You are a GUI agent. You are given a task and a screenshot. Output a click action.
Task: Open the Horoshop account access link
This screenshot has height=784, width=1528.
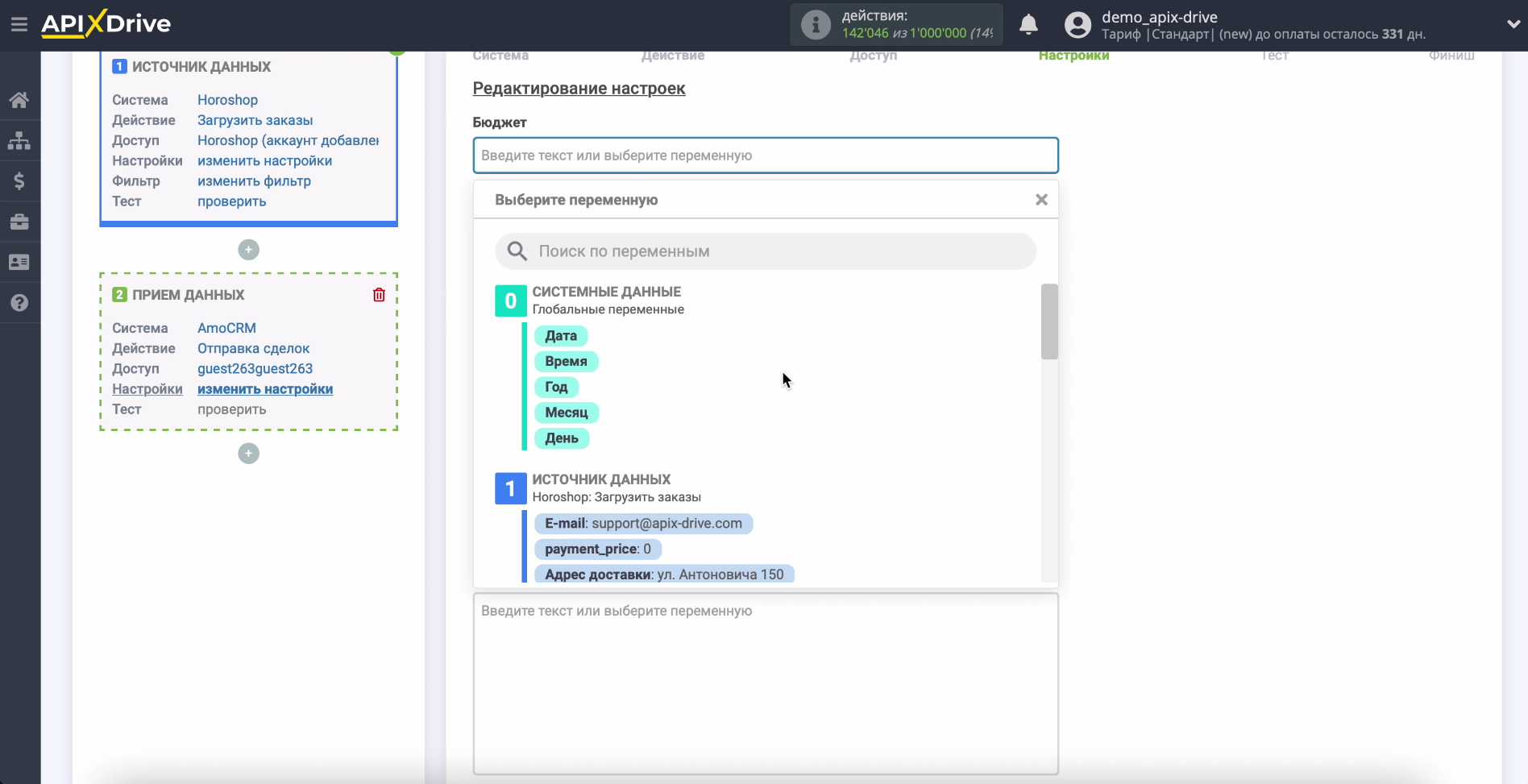click(x=288, y=140)
